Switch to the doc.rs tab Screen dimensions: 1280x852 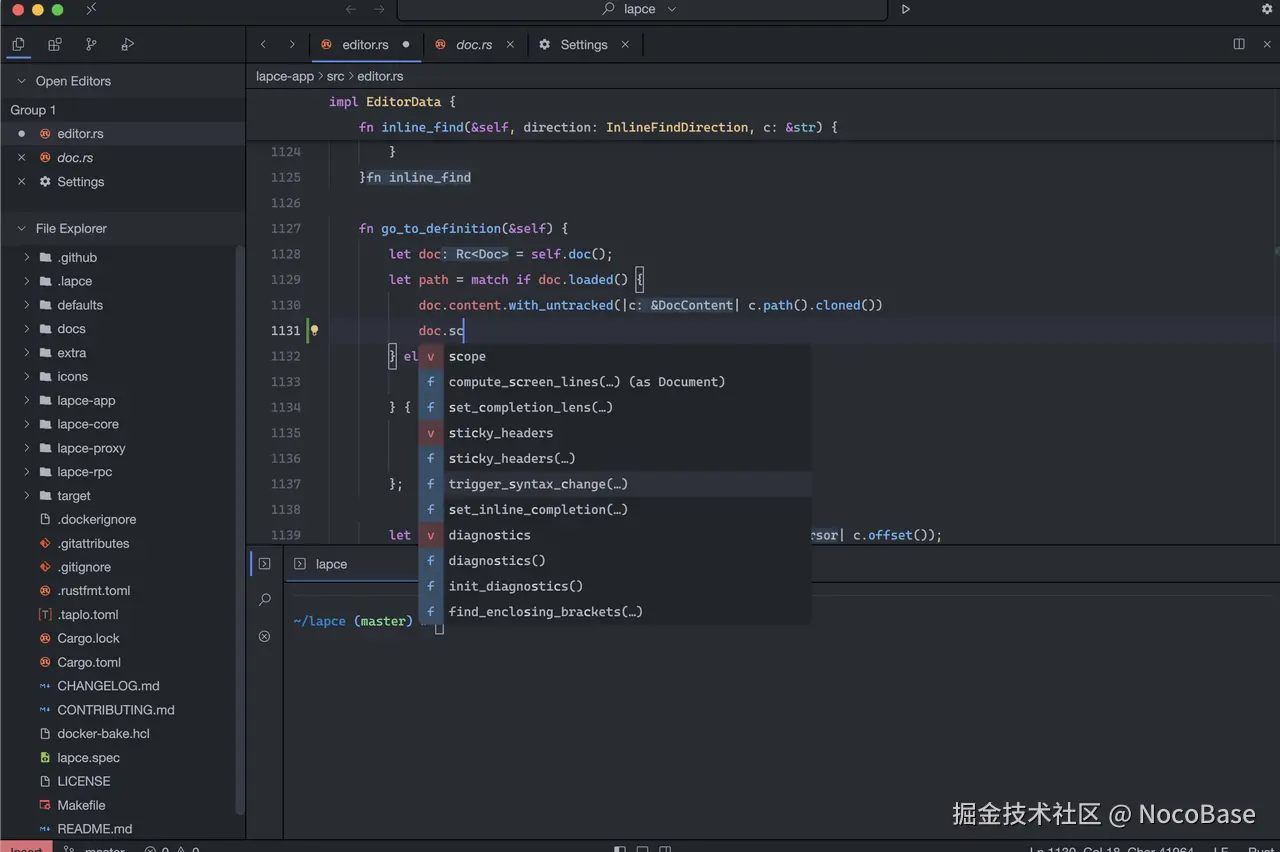[x=473, y=45]
